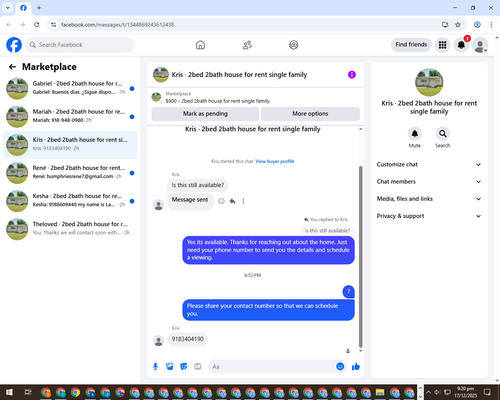Open Gabriel's conversation

point(70,88)
